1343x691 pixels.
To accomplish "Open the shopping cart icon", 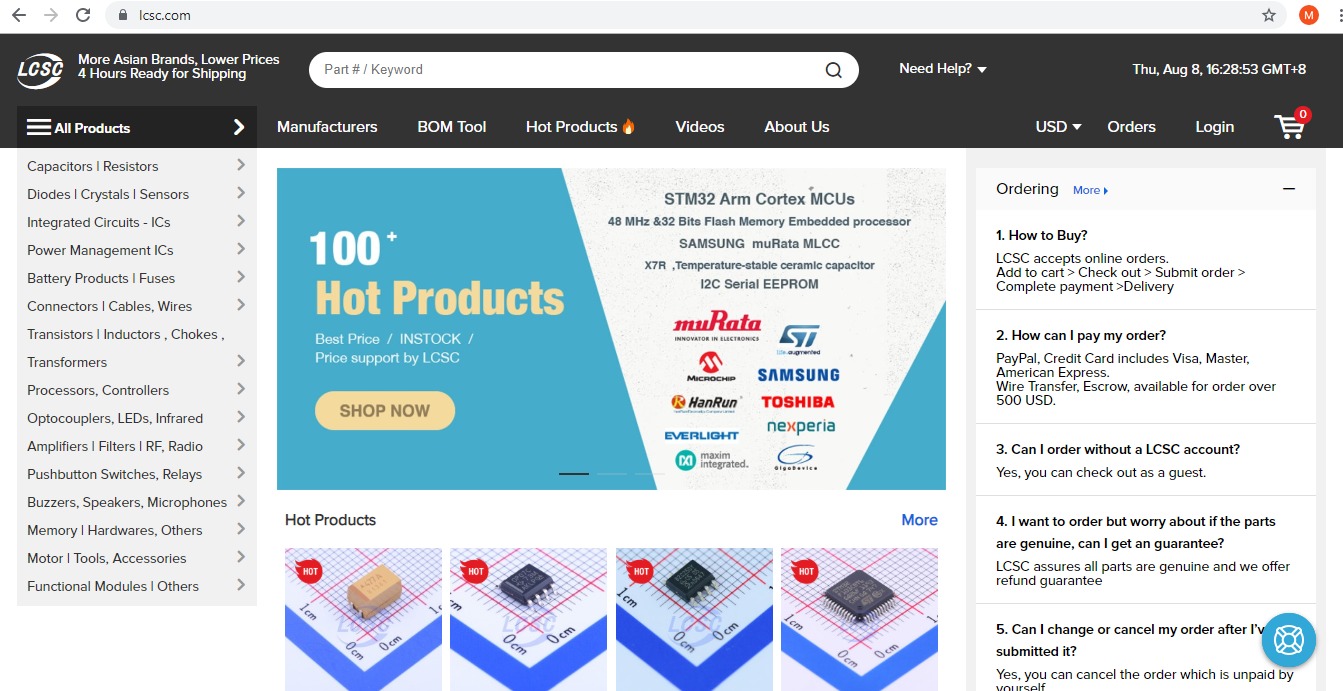I will click(x=1291, y=126).
